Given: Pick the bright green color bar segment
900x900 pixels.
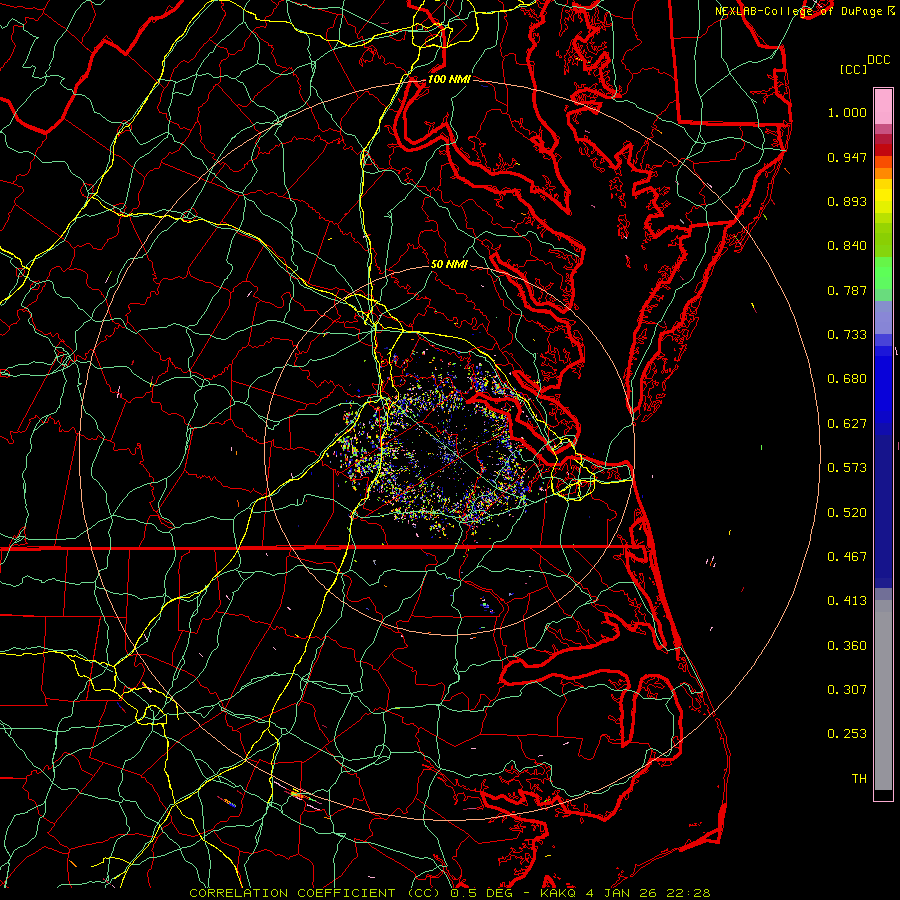Looking at the screenshot, I should (x=883, y=273).
